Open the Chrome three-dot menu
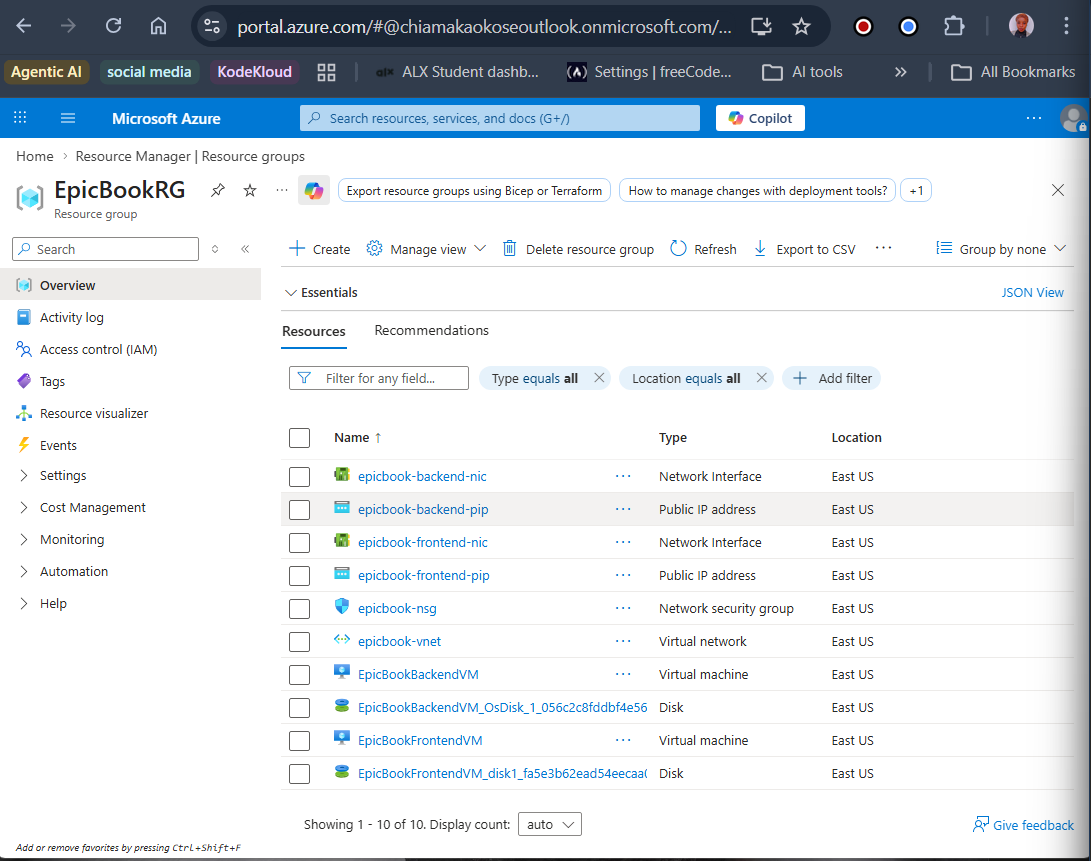The height and width of the screenshot is (861, 1091). (1066, 26)
